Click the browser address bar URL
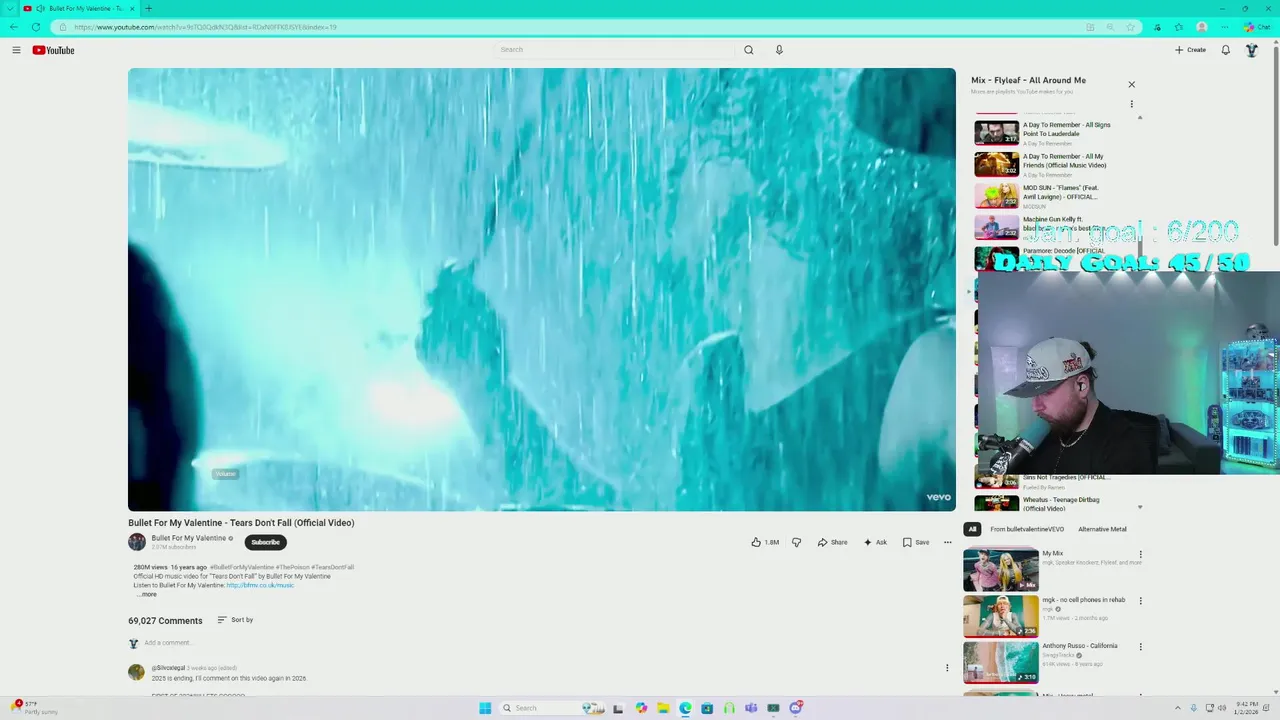The height and width of the screenshot is (720, 1280). pyautogui.click(x=205, y=27)
